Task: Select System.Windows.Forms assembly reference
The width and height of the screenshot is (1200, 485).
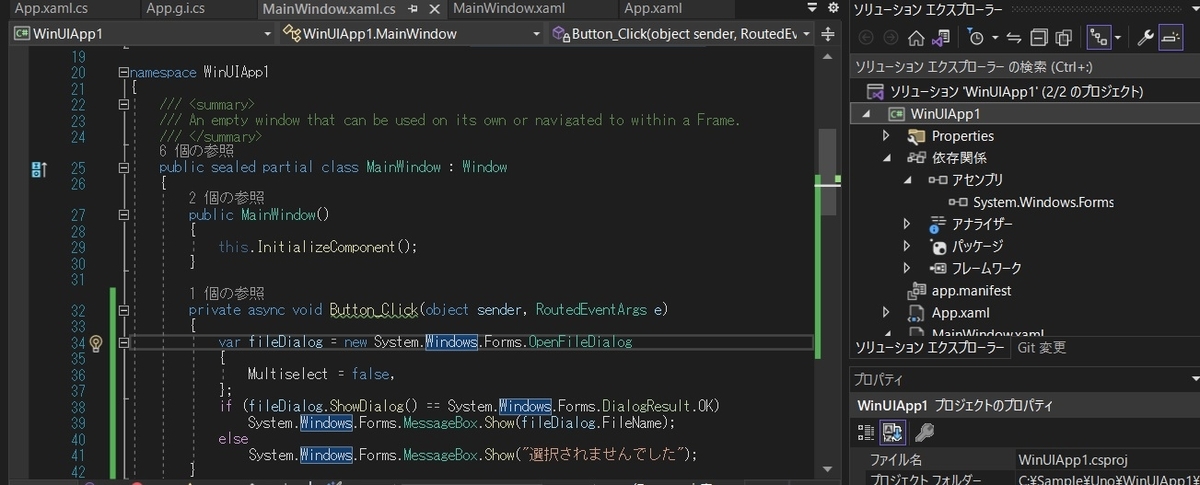Action: (1030, 202)
